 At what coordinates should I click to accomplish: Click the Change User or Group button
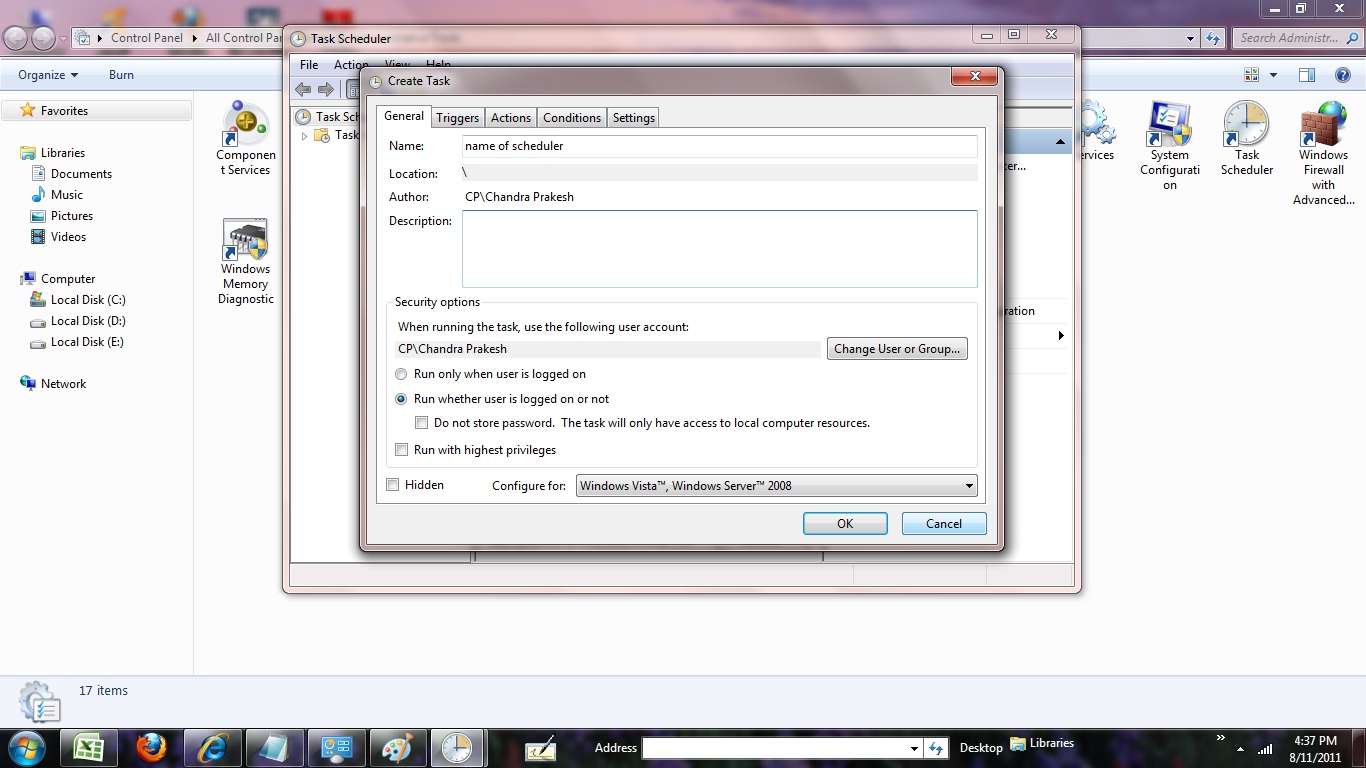tap(896, 348)
